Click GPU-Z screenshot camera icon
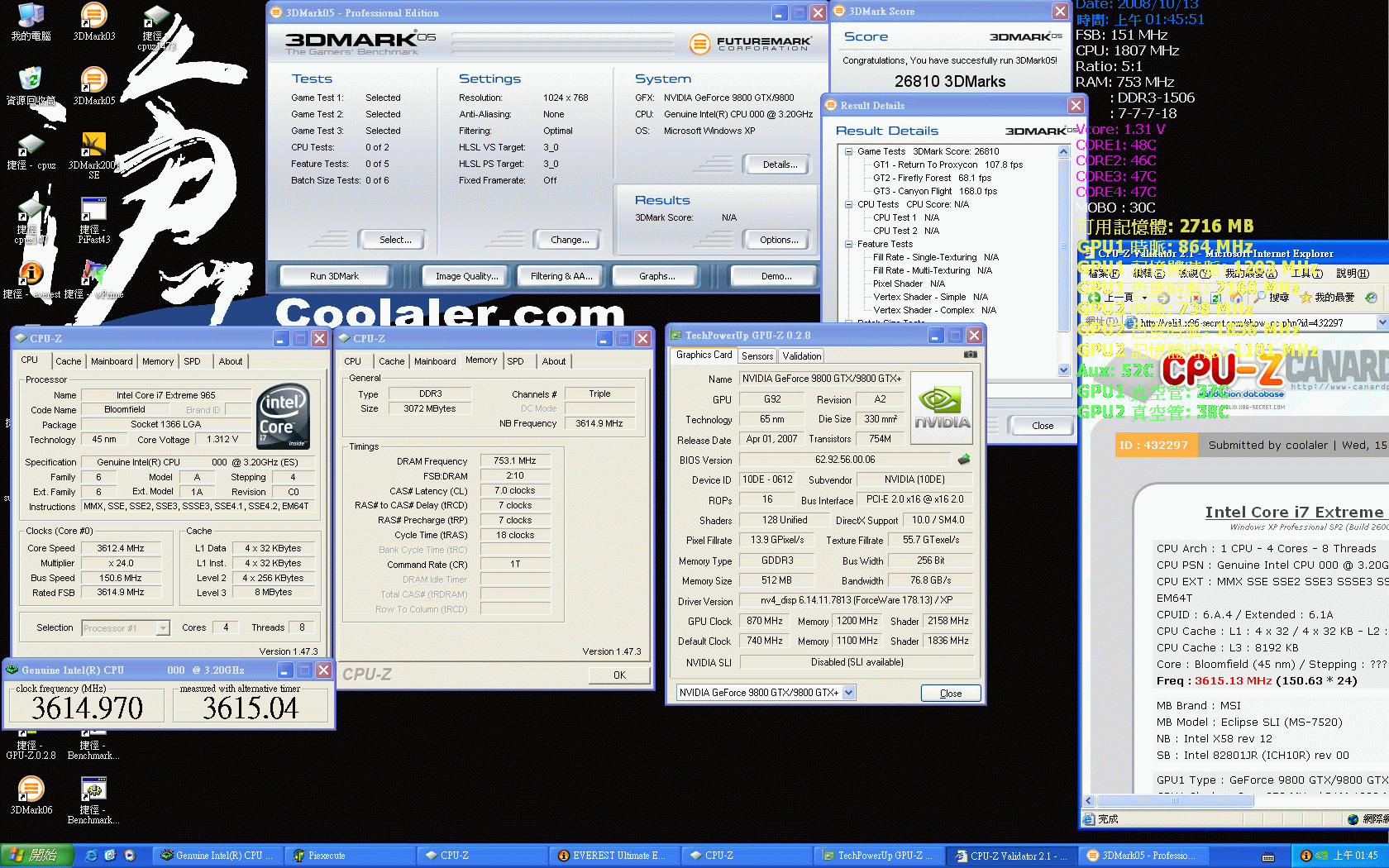This screenshot has height=868, width=1389. tap(971, 355)
